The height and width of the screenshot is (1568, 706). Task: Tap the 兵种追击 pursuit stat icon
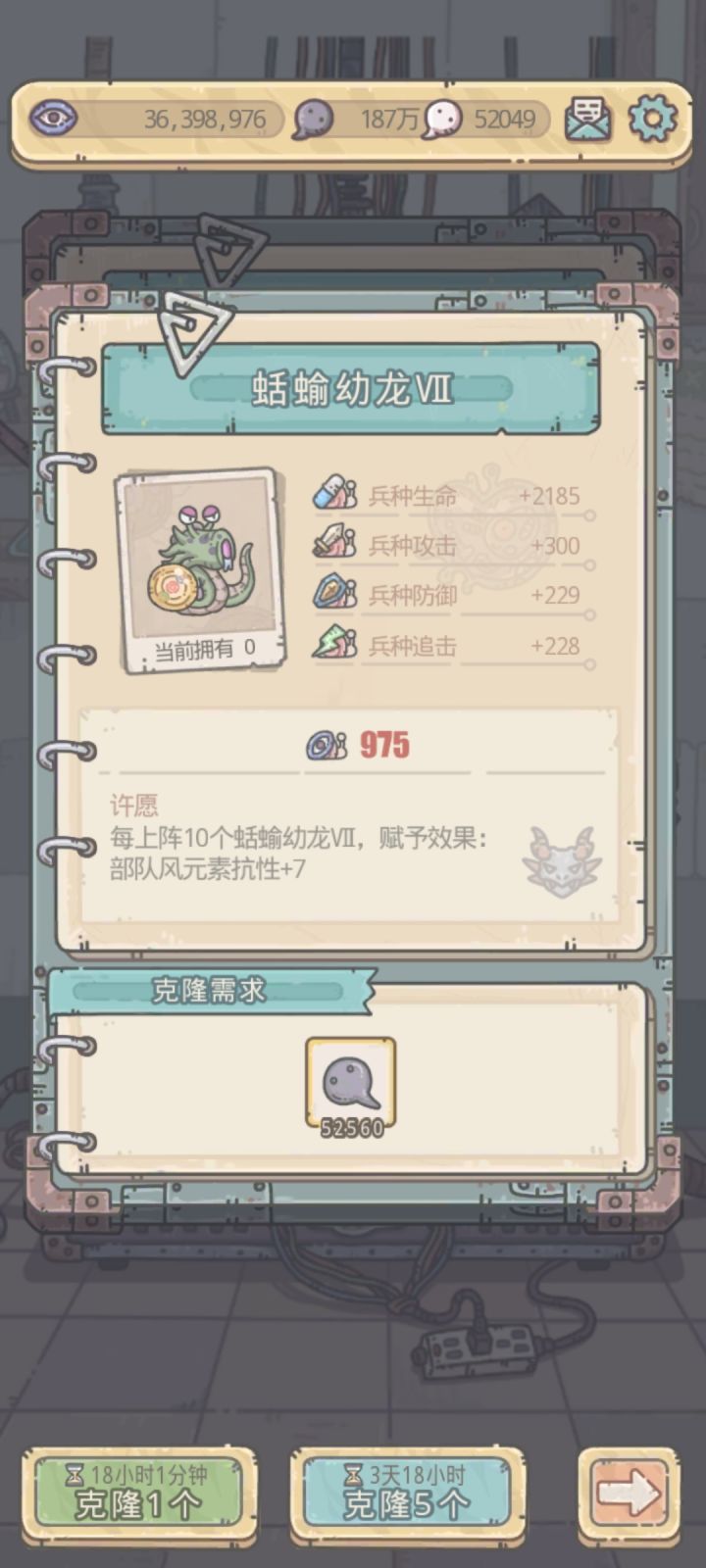[334, 644]
